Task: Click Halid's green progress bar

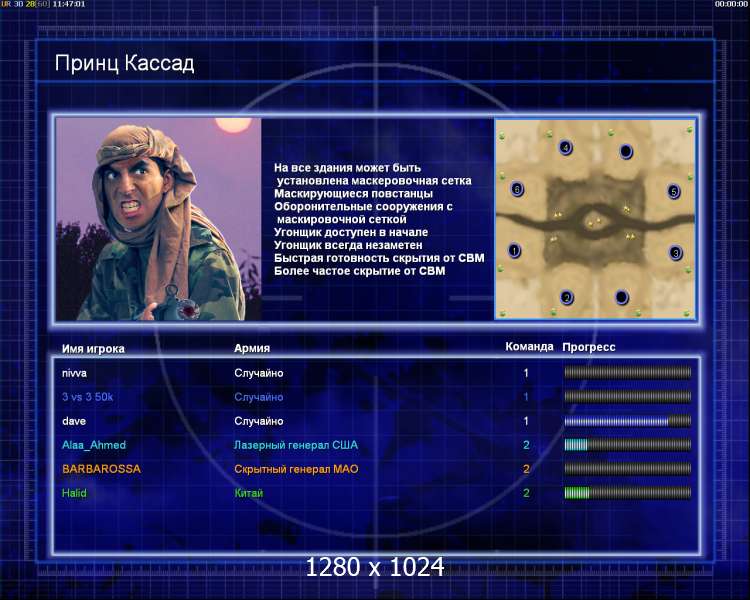Action: [x=628, y=492]
